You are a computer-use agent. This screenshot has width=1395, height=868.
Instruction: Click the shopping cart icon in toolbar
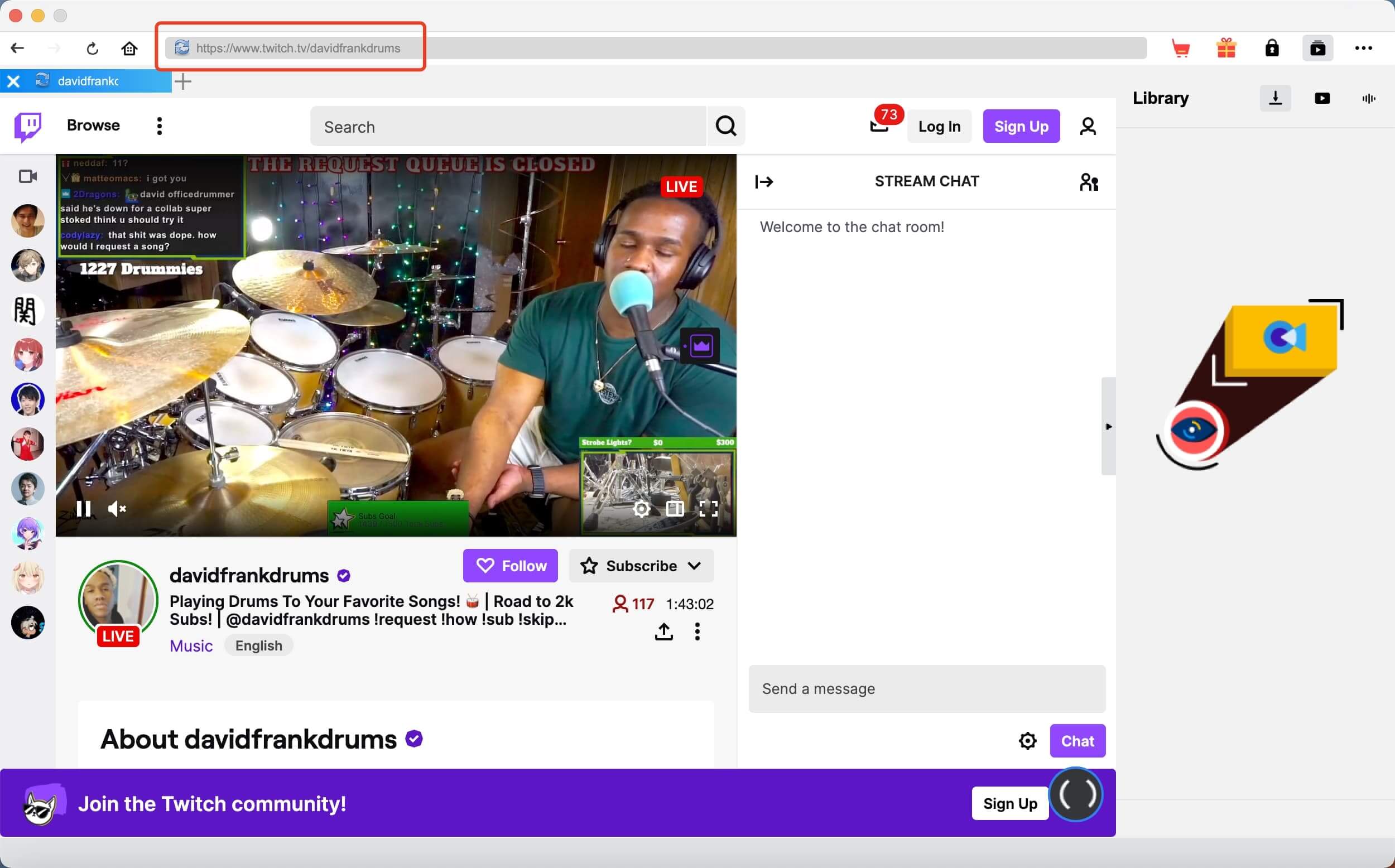pyautogui.click(x=1180, y=49)
